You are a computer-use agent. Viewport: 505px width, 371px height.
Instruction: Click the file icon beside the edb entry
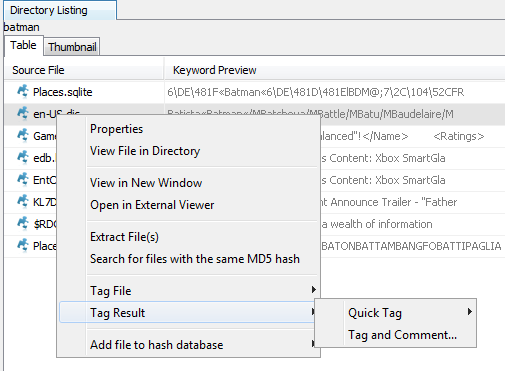click(23, 157)
